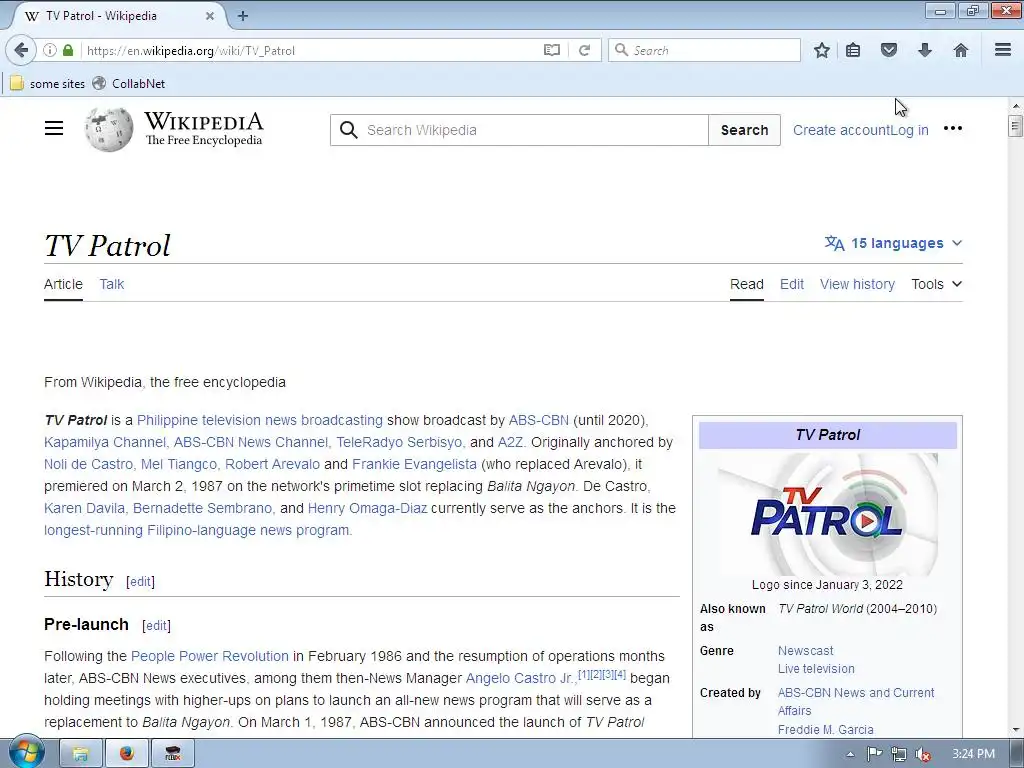Open the Angelo Castro Jr. link

(x=520, y=679)
